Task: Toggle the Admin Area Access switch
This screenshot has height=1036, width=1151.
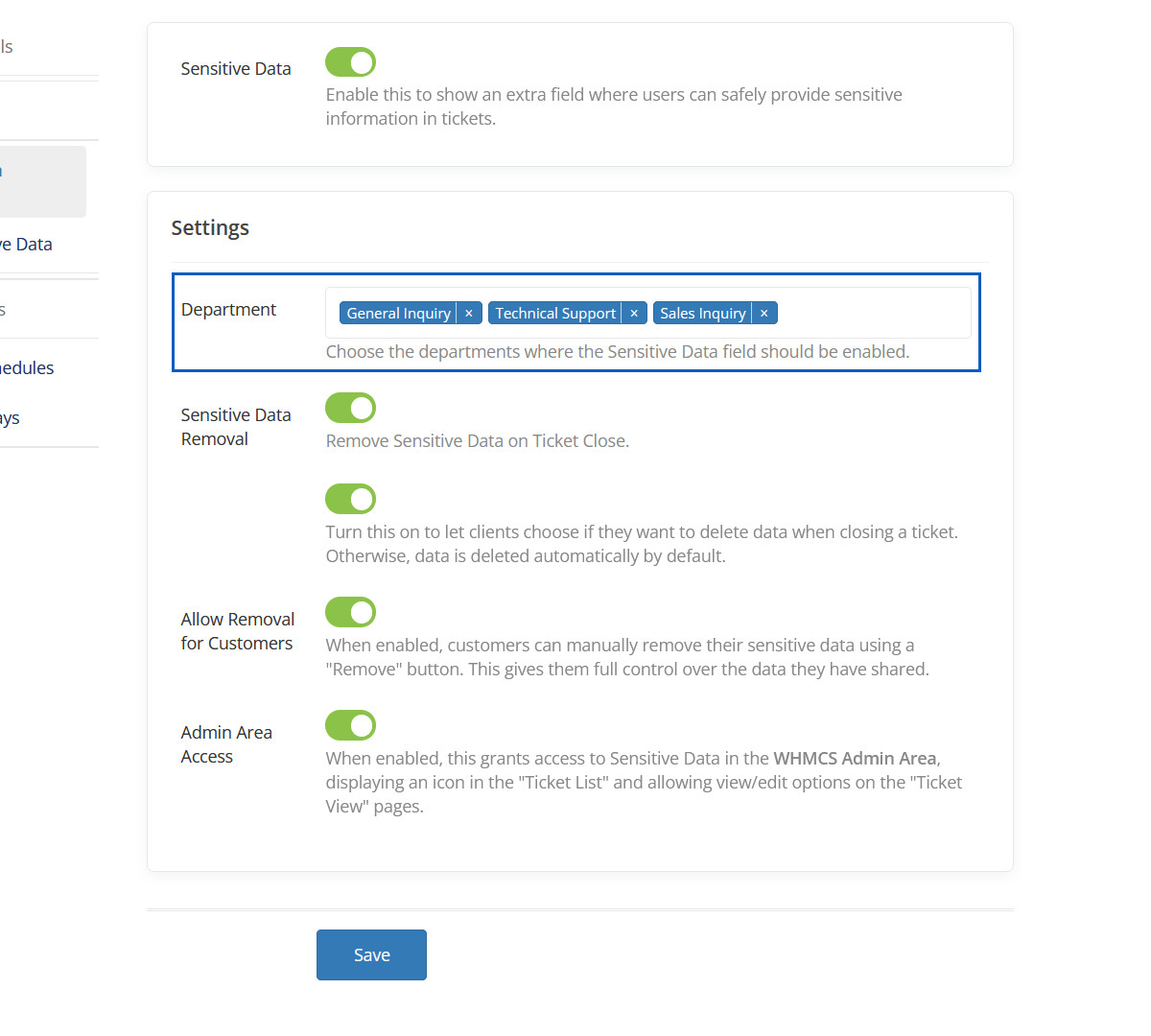Action: coord(350,725)
